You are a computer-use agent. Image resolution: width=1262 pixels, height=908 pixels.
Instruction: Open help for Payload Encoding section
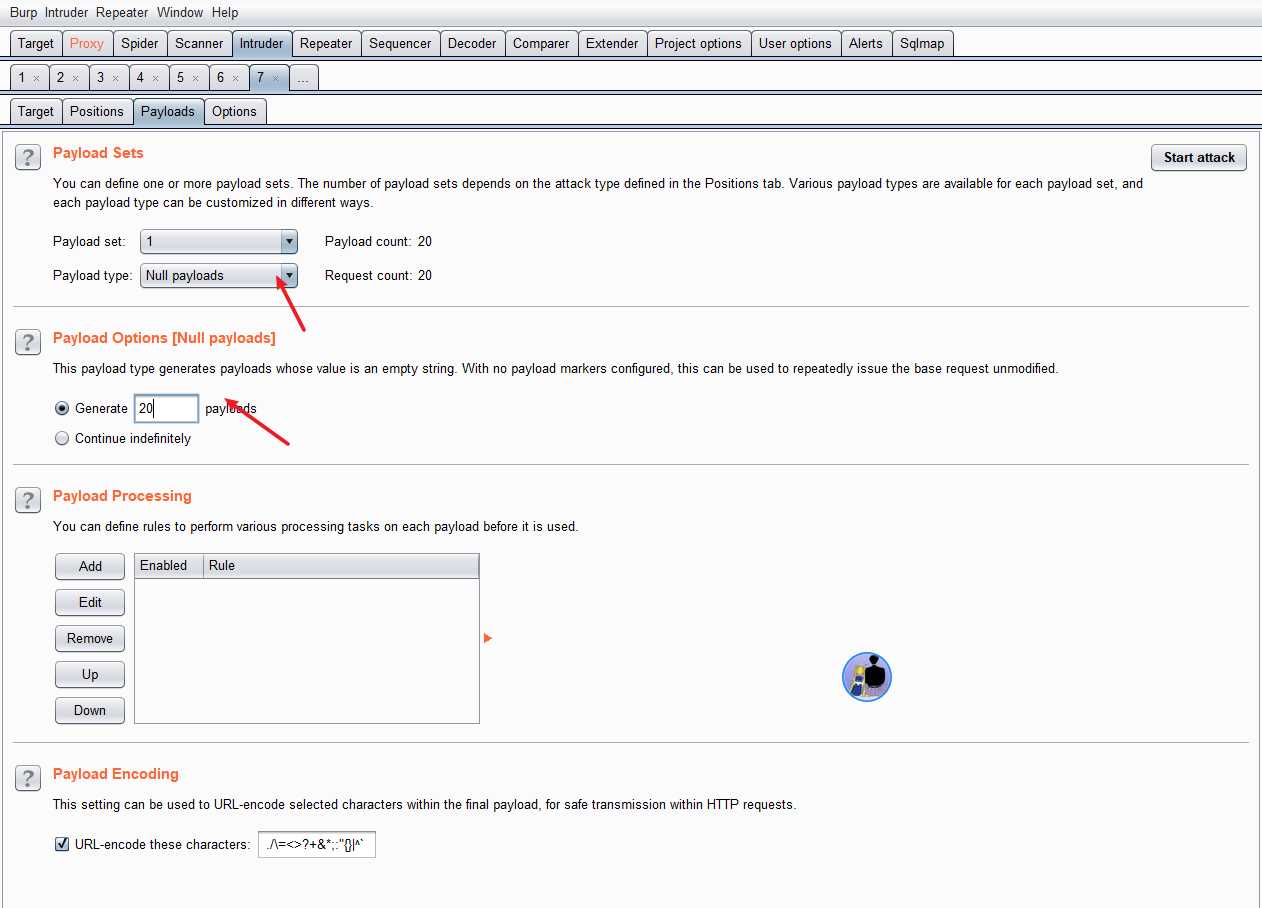pos(27,778)
